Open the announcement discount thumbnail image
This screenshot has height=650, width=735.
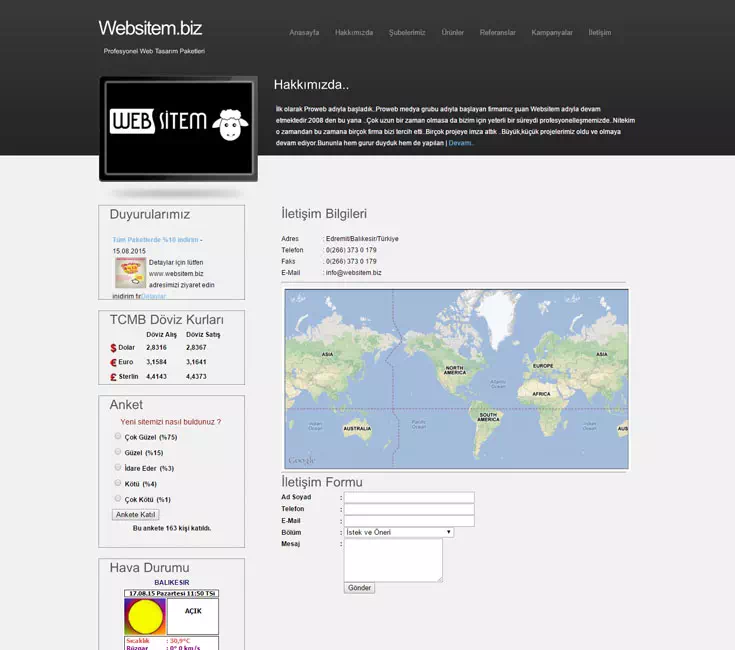tap(130, 273)
